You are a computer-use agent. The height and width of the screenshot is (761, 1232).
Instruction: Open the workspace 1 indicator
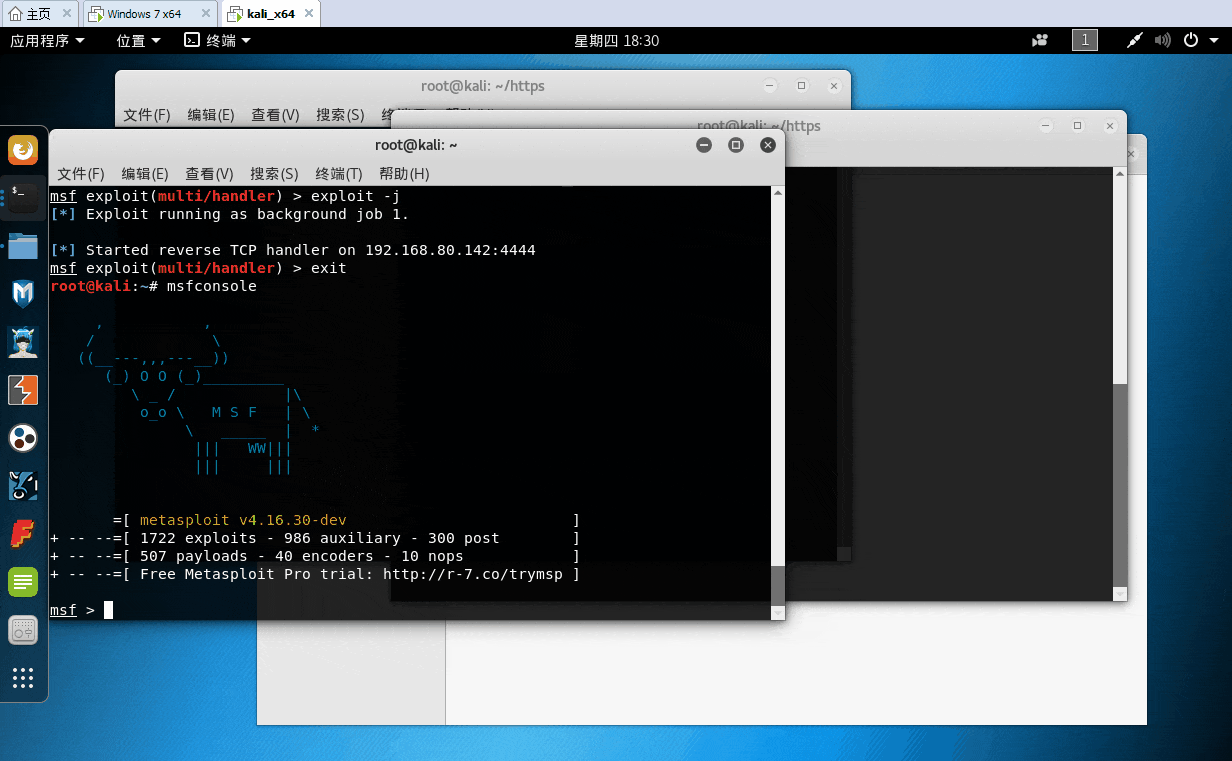[x=1085, y=41]
